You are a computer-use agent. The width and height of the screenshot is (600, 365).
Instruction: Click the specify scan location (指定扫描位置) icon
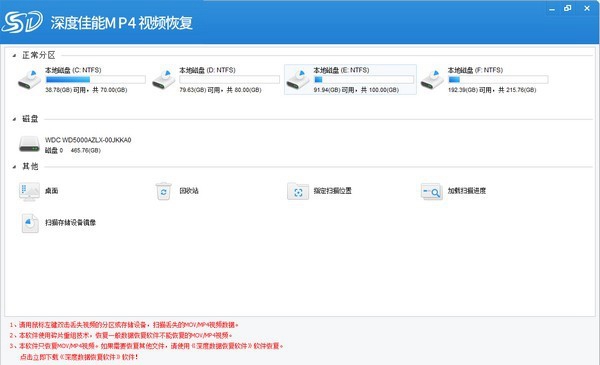point(298,191)
